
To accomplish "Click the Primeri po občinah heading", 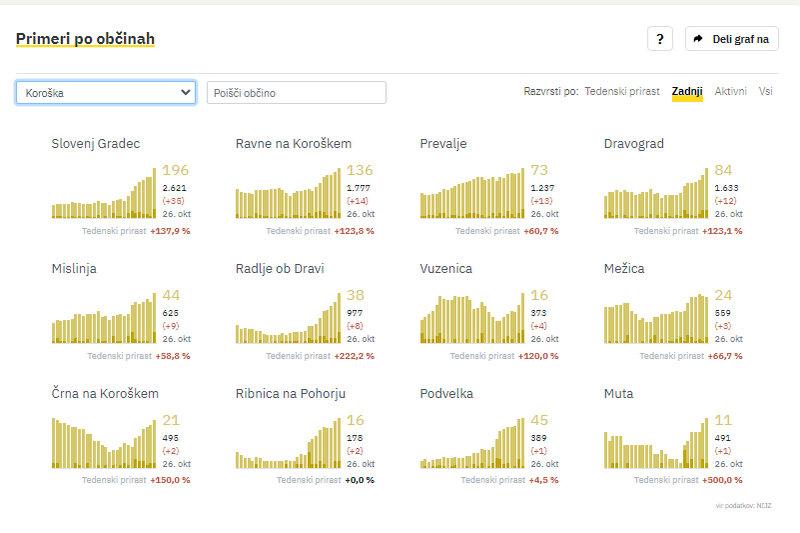I will 85,39.
